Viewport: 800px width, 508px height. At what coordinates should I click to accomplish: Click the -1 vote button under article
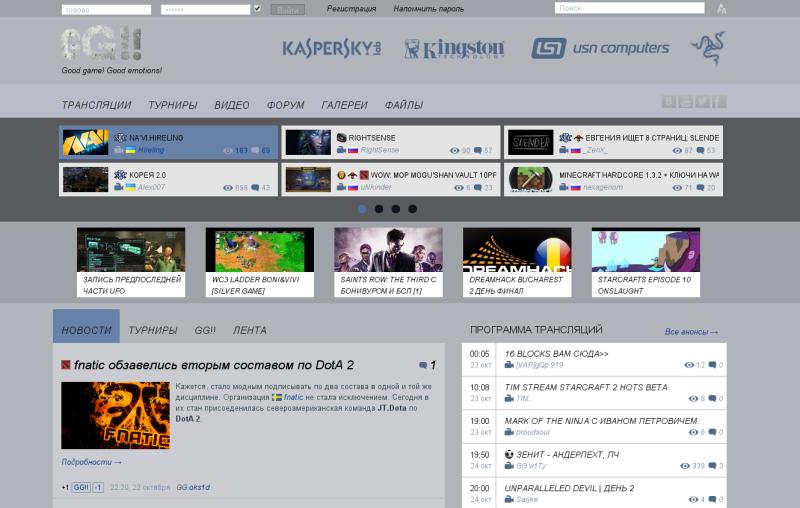coord(98,488)
